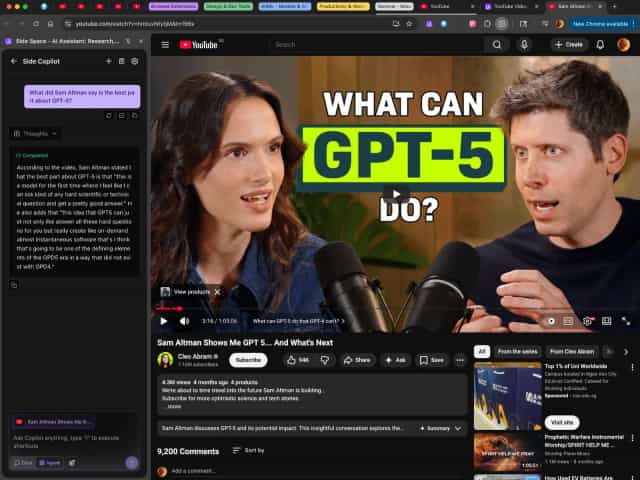This screenshot has width=640, height=480.
Task: Start voice search with the microphone icon
Action: 524,44
